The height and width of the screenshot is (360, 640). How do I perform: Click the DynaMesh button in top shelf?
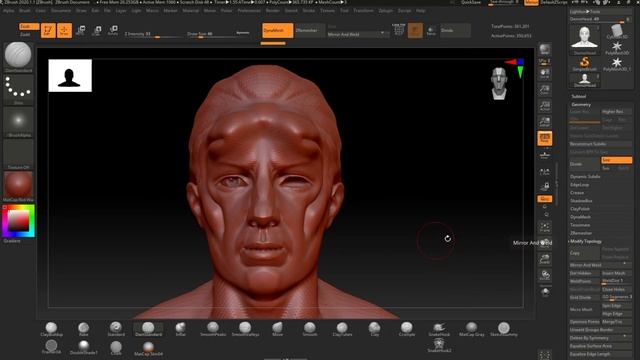tap(278, 30)
